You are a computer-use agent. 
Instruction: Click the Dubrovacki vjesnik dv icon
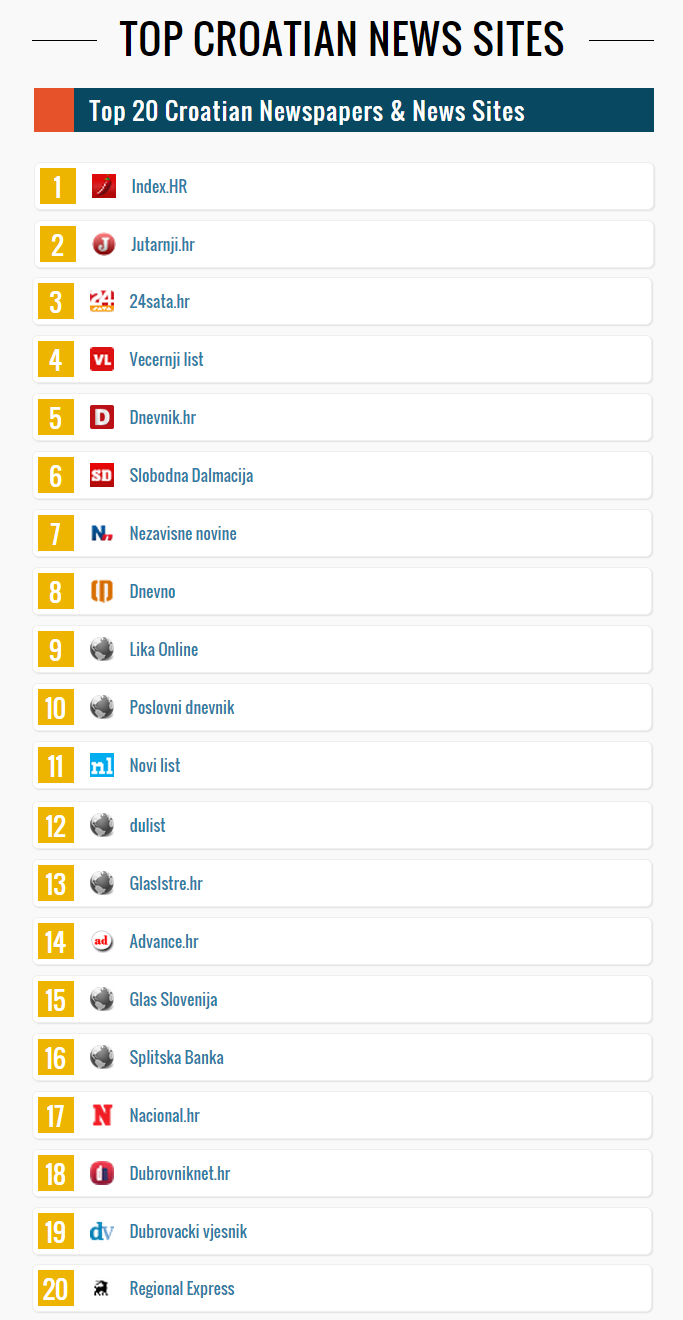tap(102, 1231)
